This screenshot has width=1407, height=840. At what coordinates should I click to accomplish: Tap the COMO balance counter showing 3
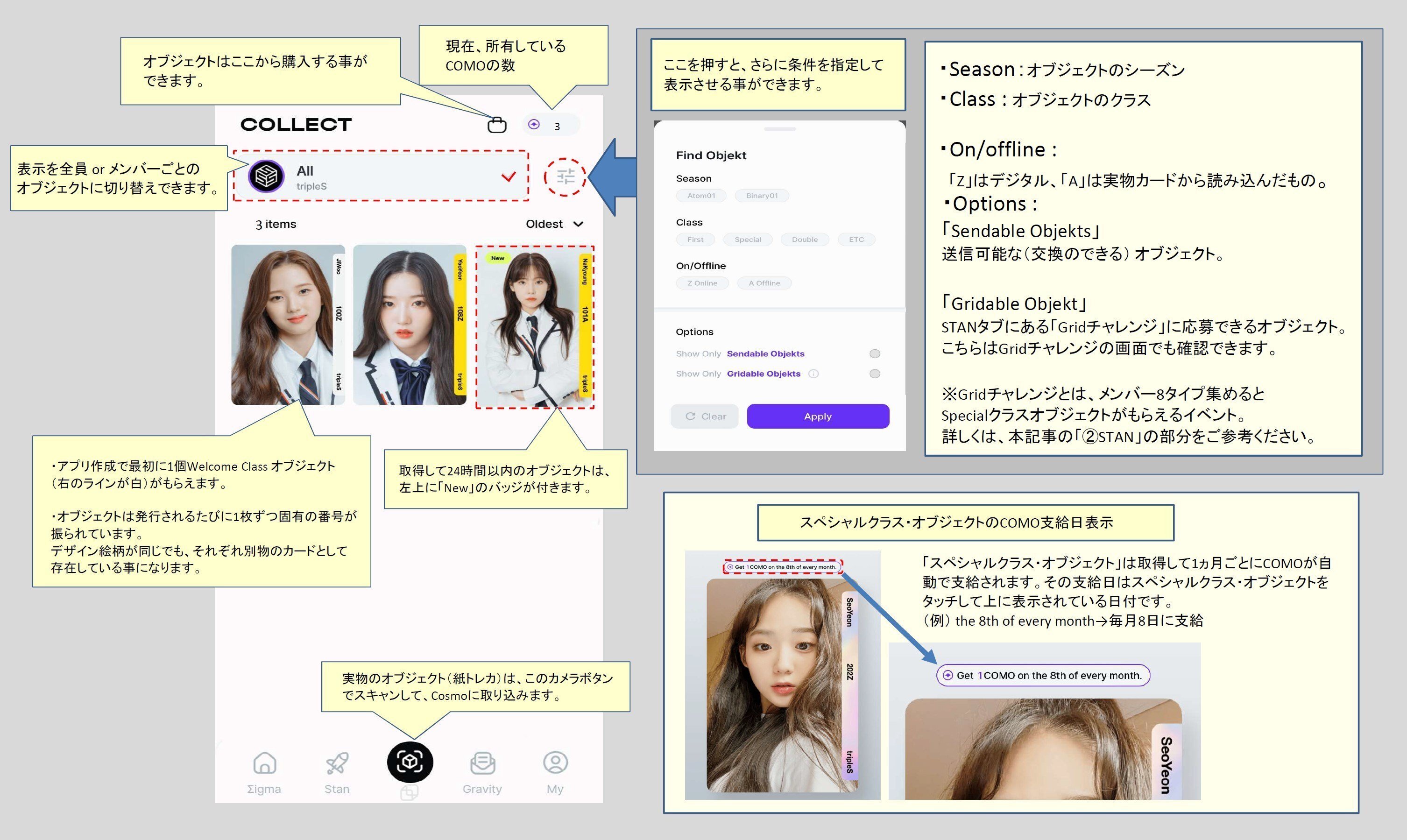[x=551, y=125]
